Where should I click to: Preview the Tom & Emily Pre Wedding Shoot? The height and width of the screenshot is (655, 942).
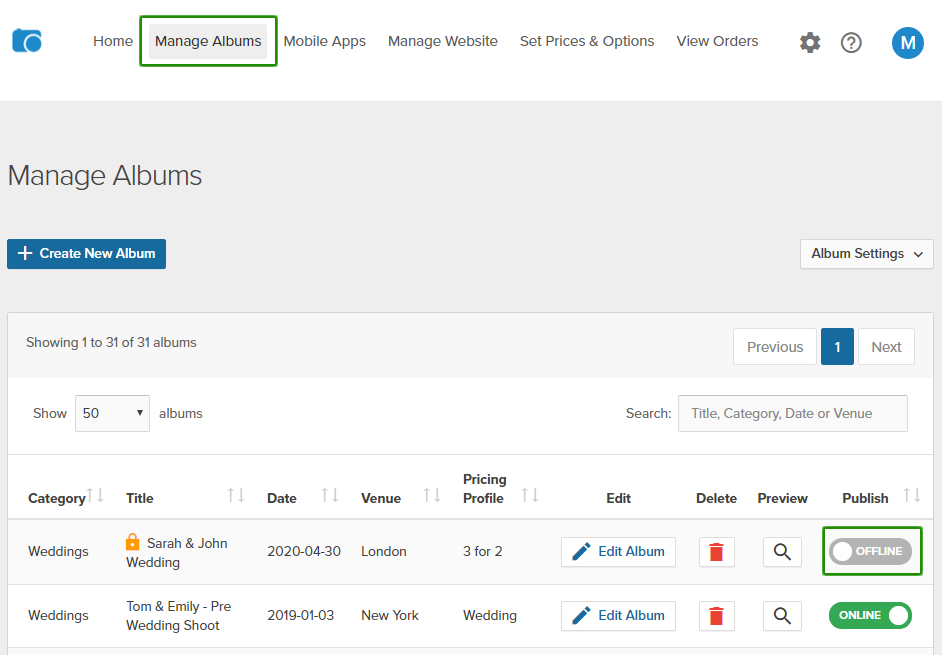coord(782,616)
